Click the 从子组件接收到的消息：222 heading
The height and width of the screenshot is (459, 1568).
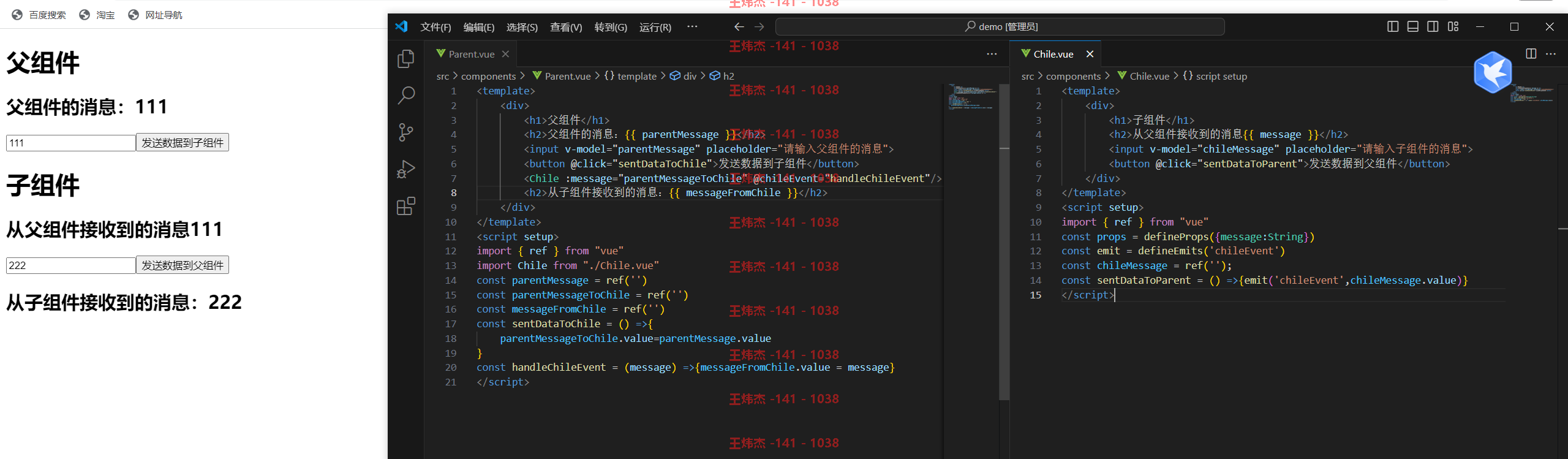click(124, 302)
